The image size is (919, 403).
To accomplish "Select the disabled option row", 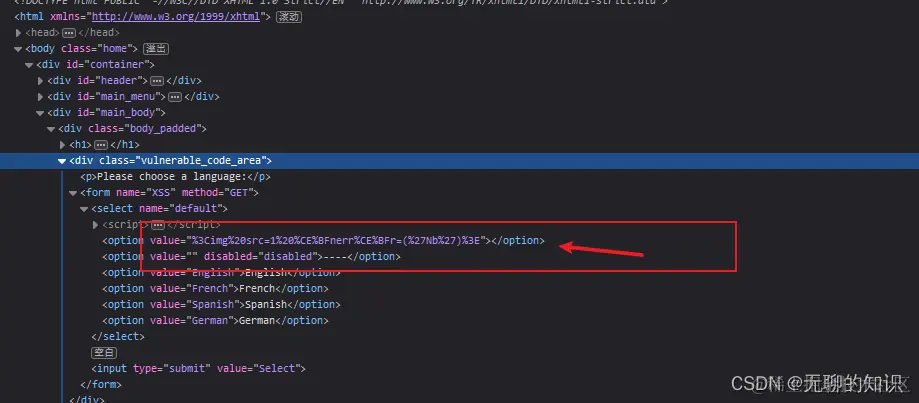I will (x=251, y=256).
